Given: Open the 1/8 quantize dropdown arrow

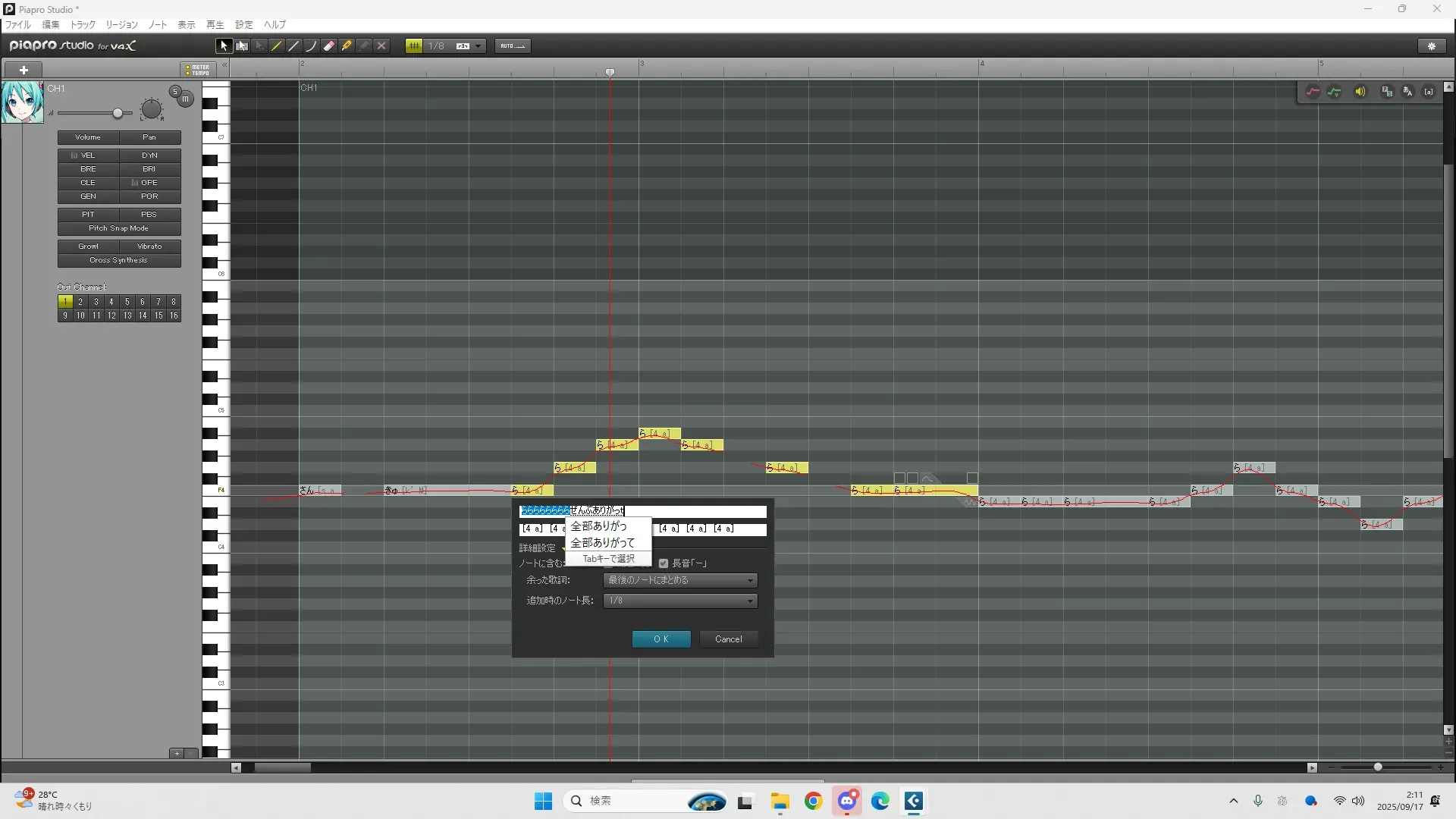Looking at the screenshot, I should (x=479, y=46).
